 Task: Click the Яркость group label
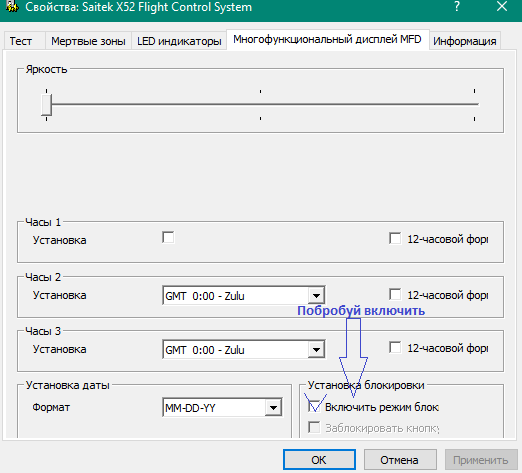point(47,69)
